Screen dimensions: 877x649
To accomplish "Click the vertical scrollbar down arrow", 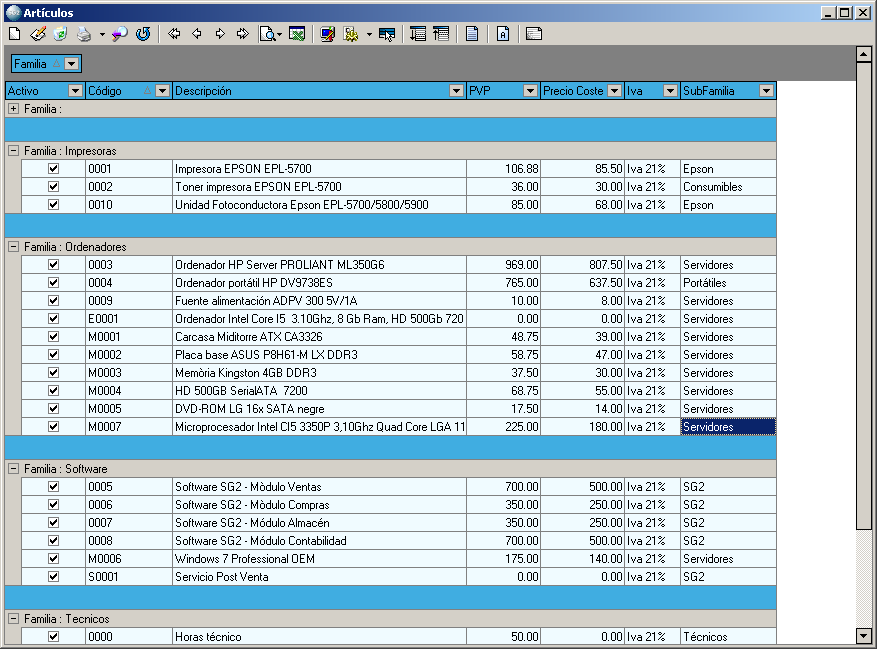I will point(864,636).
